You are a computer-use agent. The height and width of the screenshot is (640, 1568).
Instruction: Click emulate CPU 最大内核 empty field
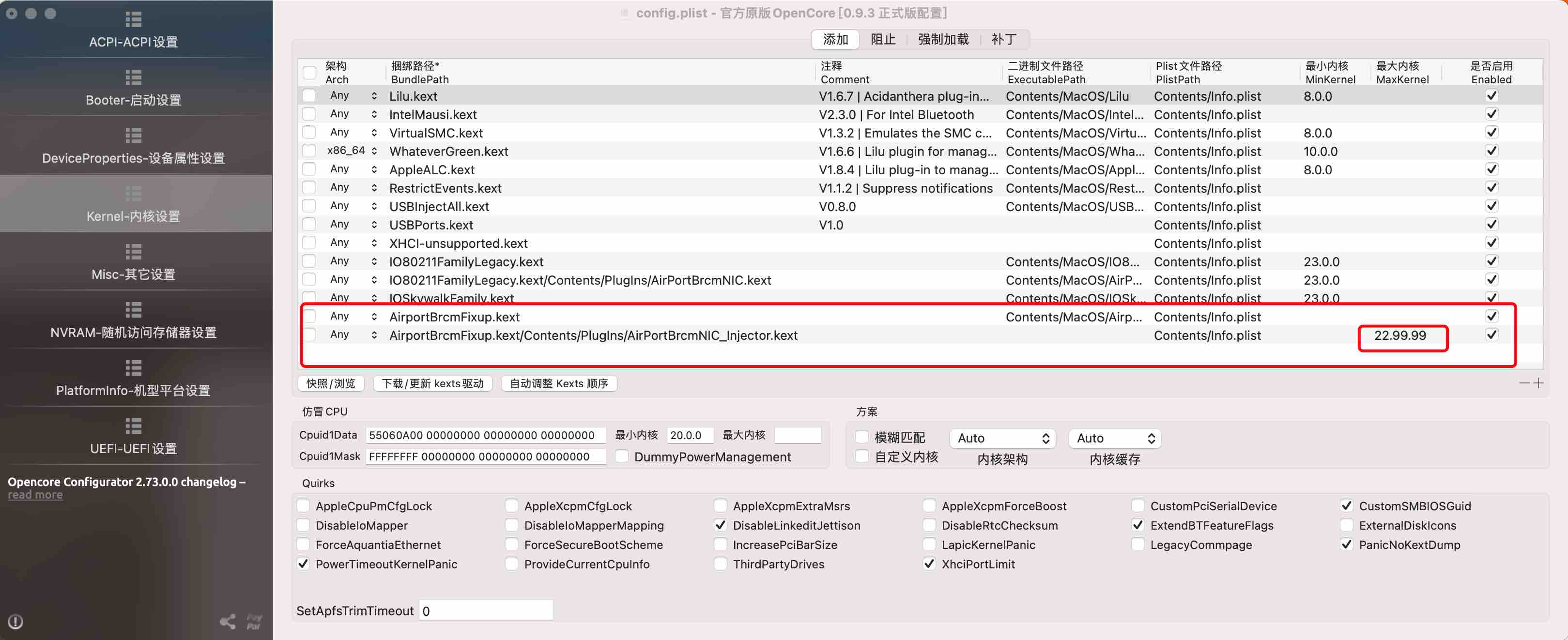point(798,435)
